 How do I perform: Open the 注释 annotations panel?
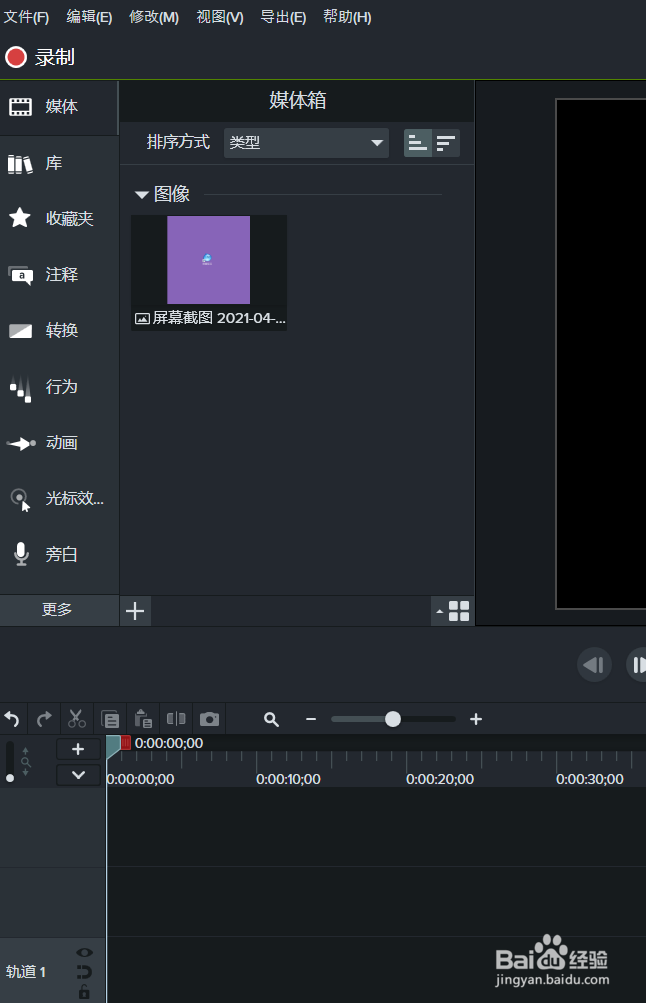(x=59, y=275)
